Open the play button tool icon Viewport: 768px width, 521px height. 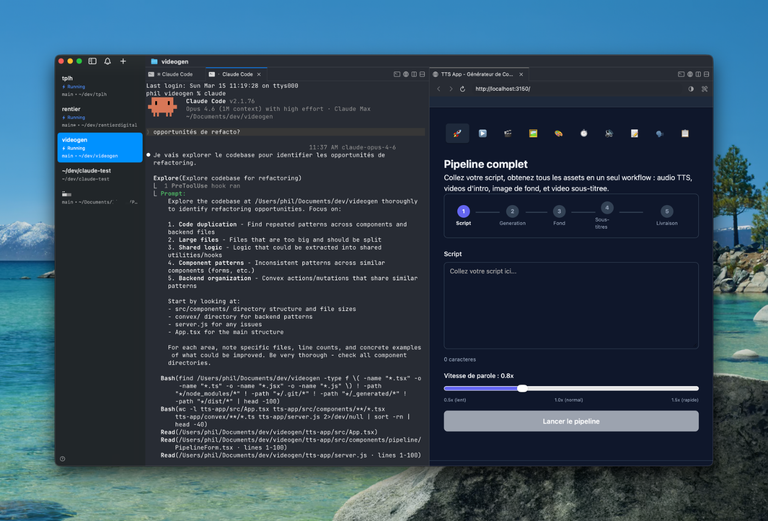(482, 133)
